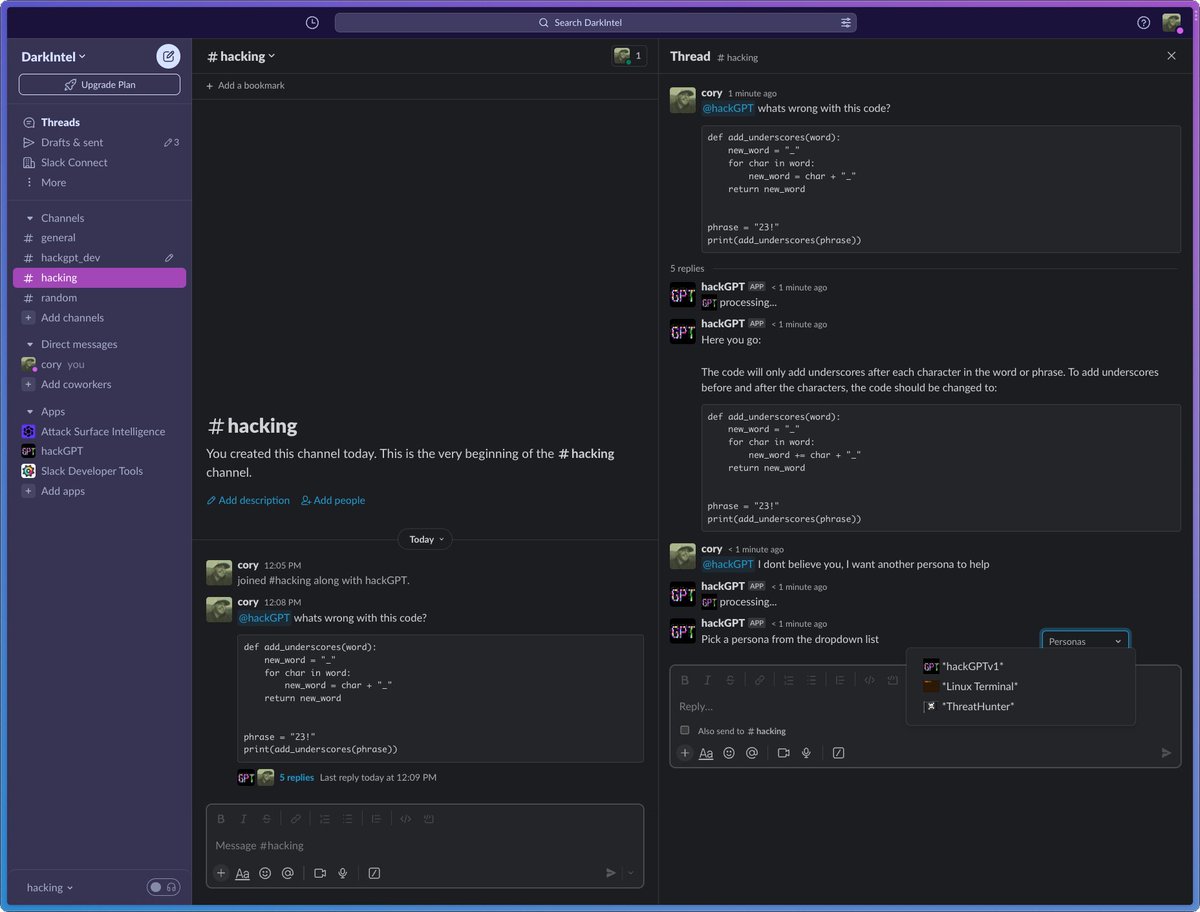
Task: Open the history clock icon in top bar
Action: (312, 22)
